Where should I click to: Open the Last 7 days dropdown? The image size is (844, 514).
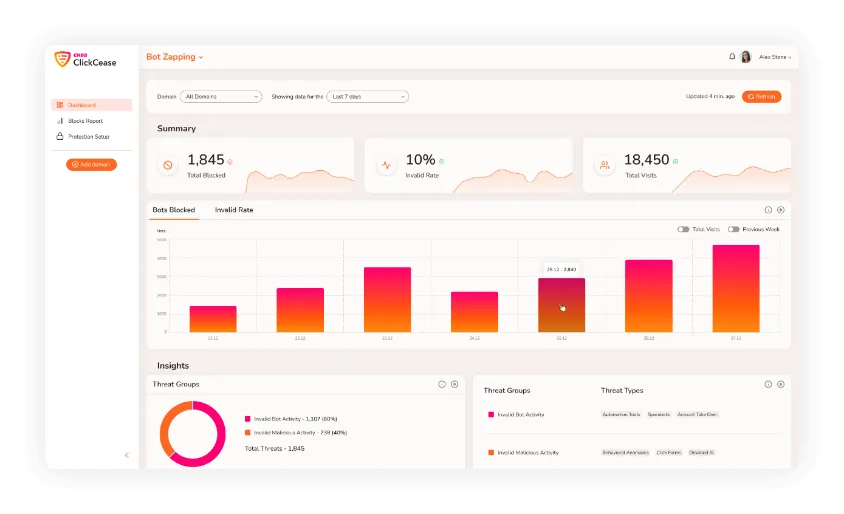coord(368,96)
